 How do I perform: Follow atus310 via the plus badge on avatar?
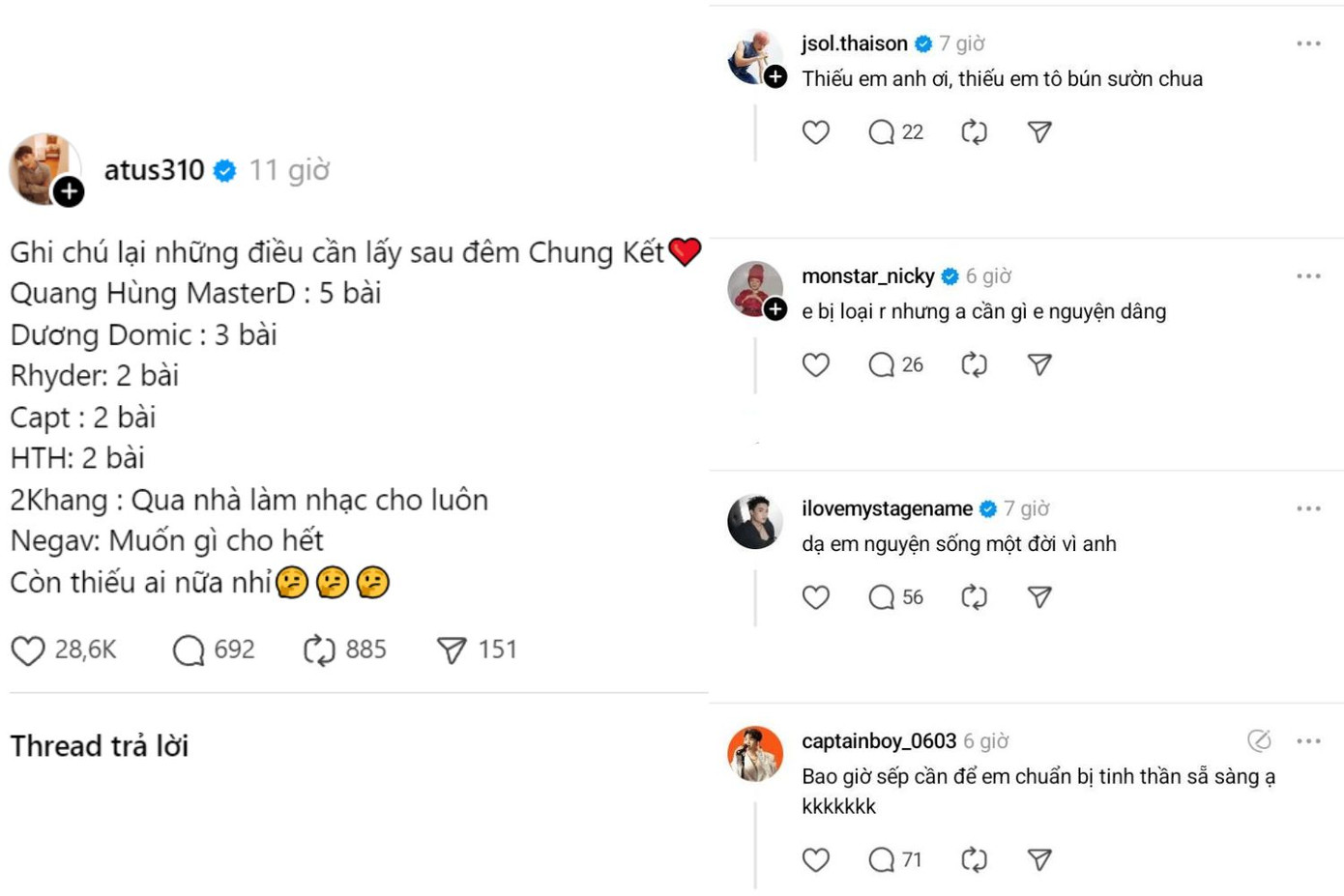pyautogui.click(x=68, y=191)
